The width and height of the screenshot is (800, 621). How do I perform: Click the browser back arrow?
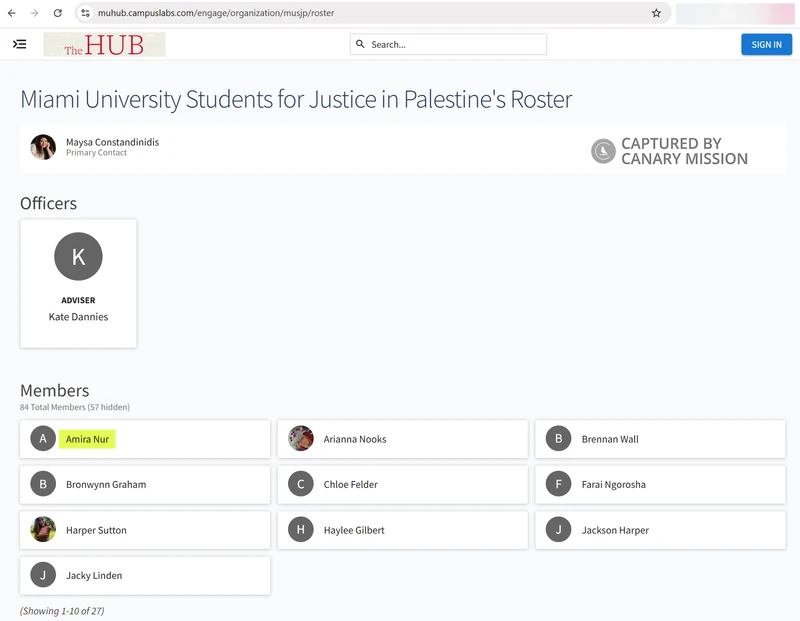12,13
